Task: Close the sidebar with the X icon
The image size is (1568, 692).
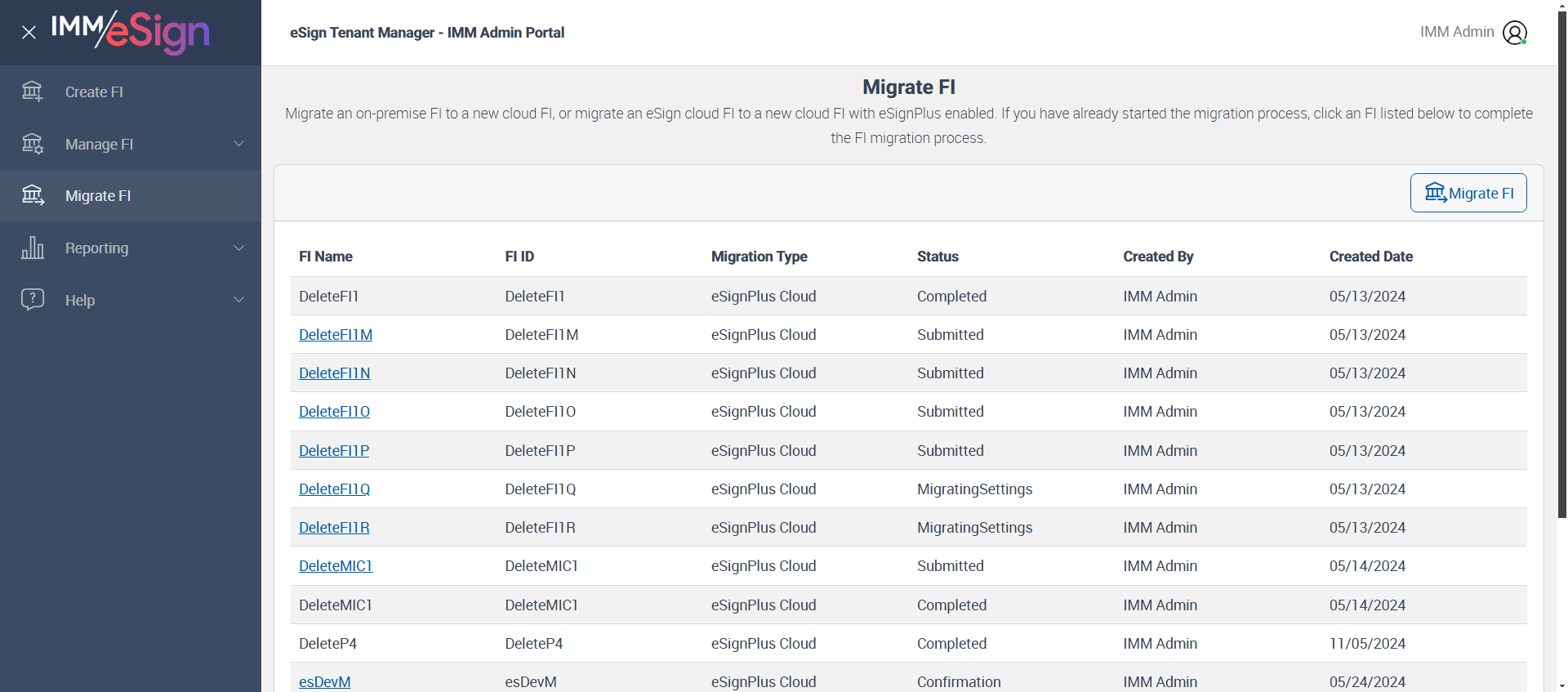Action: coord(29,33)
